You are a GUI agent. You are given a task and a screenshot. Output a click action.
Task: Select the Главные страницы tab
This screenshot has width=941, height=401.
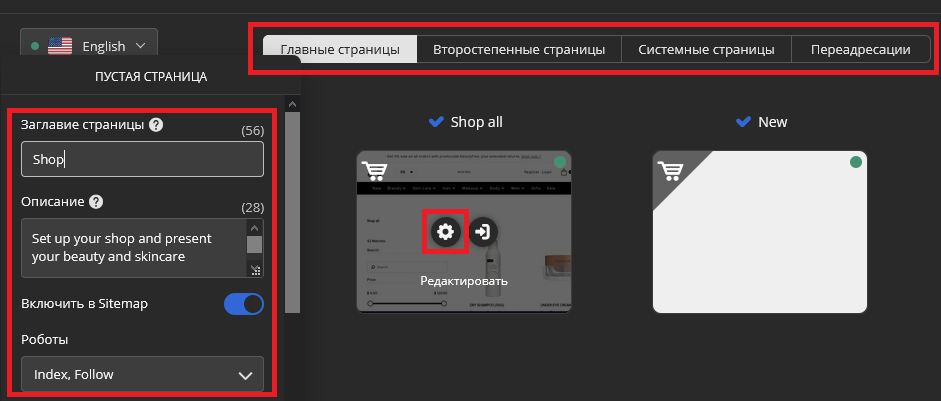(x=340, y=49)
